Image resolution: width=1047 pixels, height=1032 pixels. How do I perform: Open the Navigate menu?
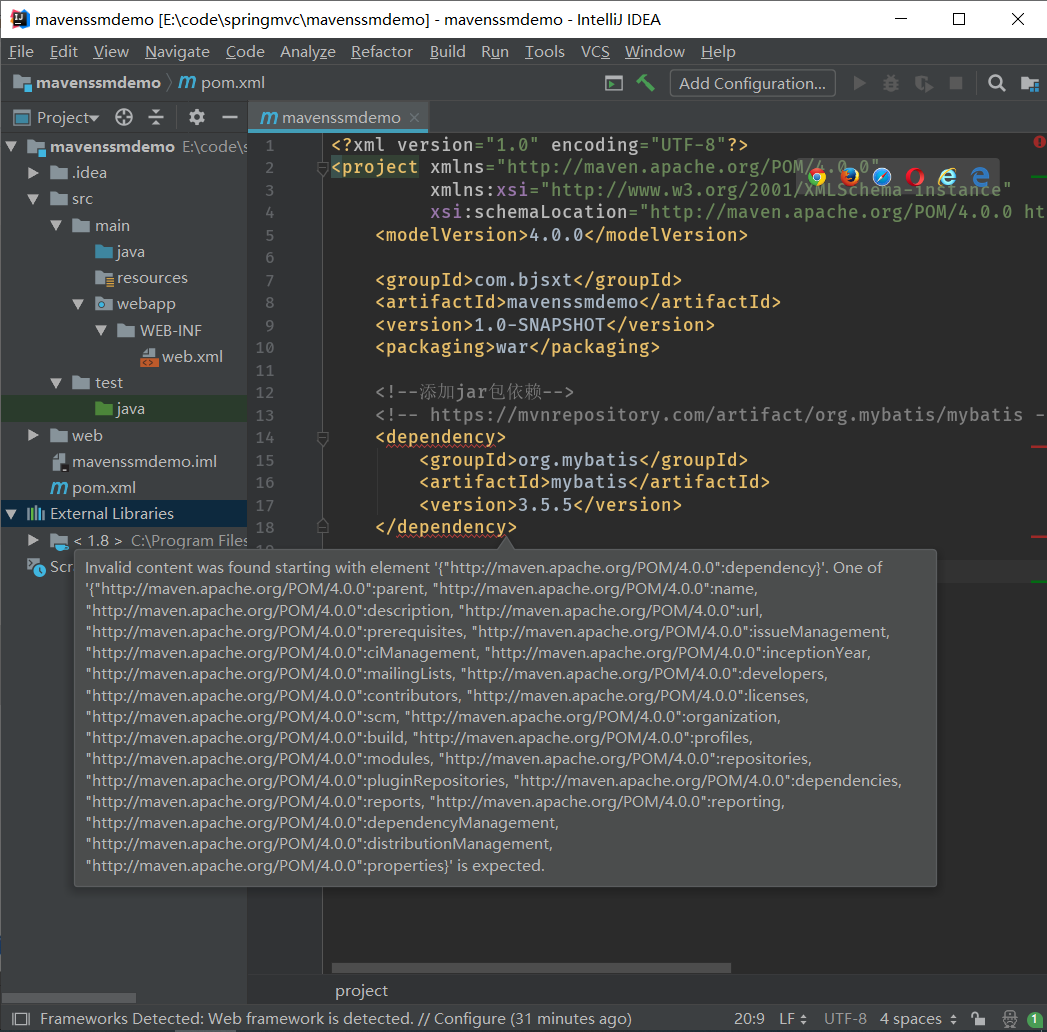[x=178, y=51]
